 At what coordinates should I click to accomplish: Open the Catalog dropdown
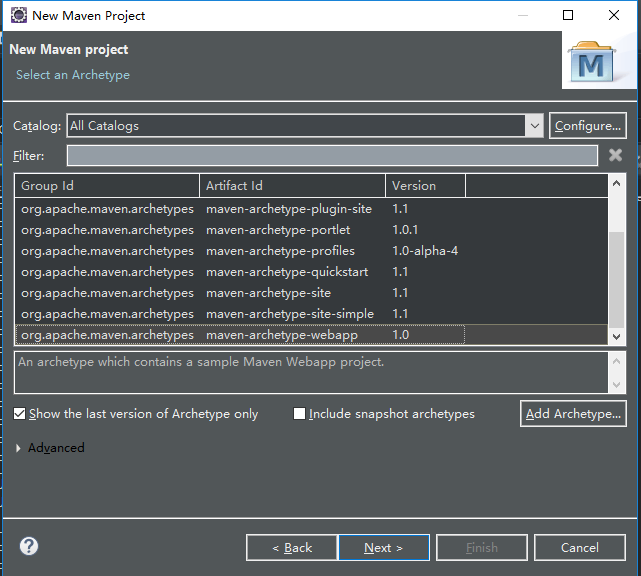[534, 126]
